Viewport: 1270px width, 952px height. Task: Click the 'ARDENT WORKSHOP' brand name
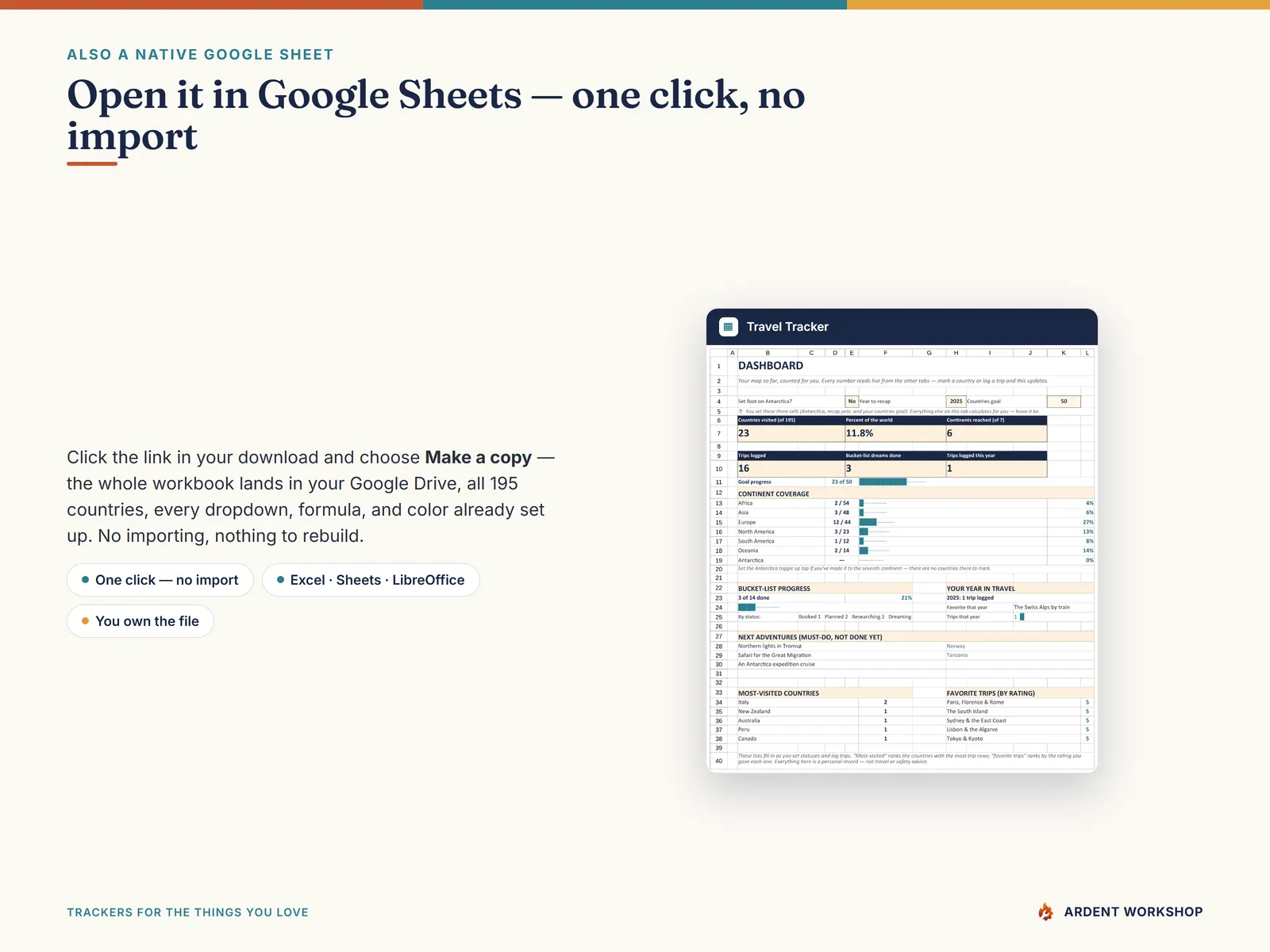(1133, 912)
